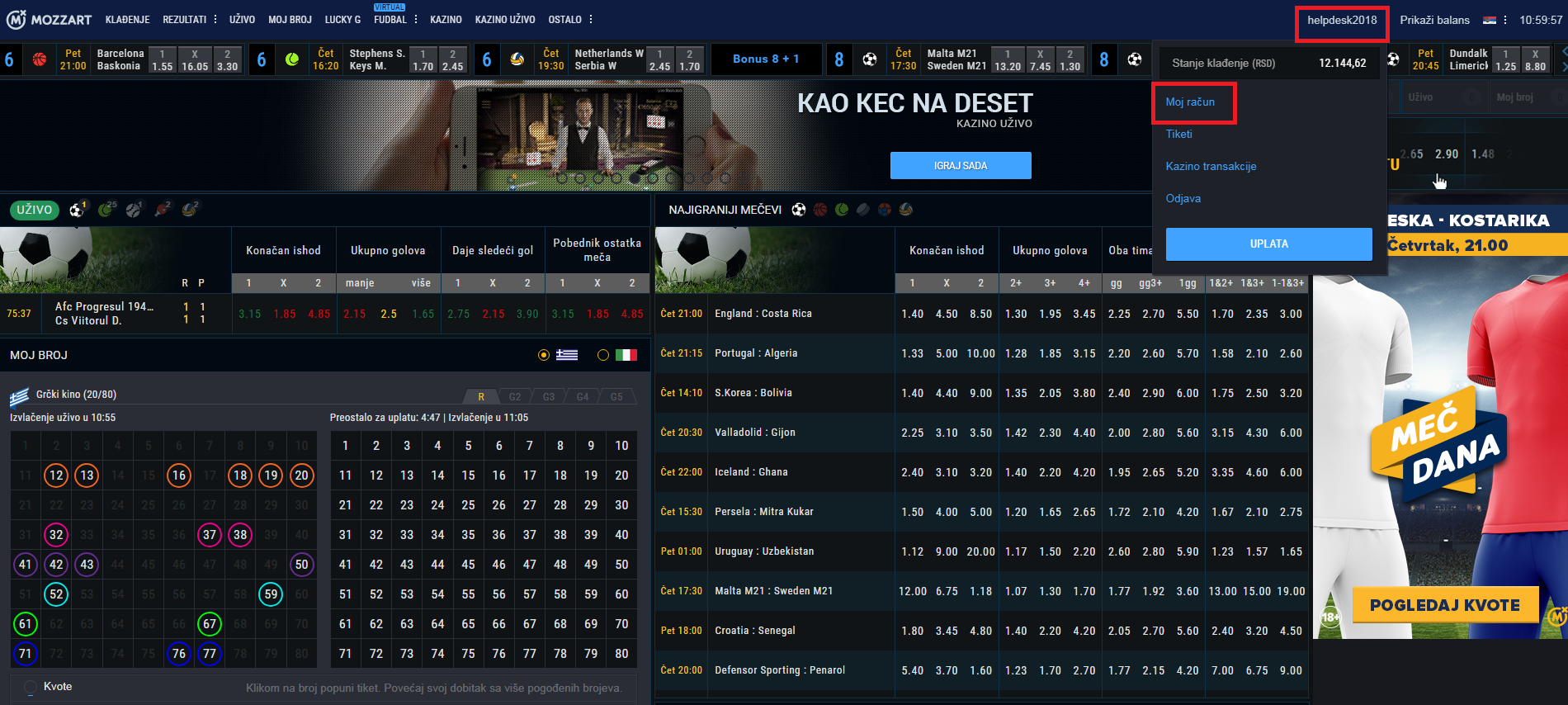Select the live football icon next to Uživo
The height and width of the screenshot is (705, 1568).
pyautogui.click(x=77, y=210)
